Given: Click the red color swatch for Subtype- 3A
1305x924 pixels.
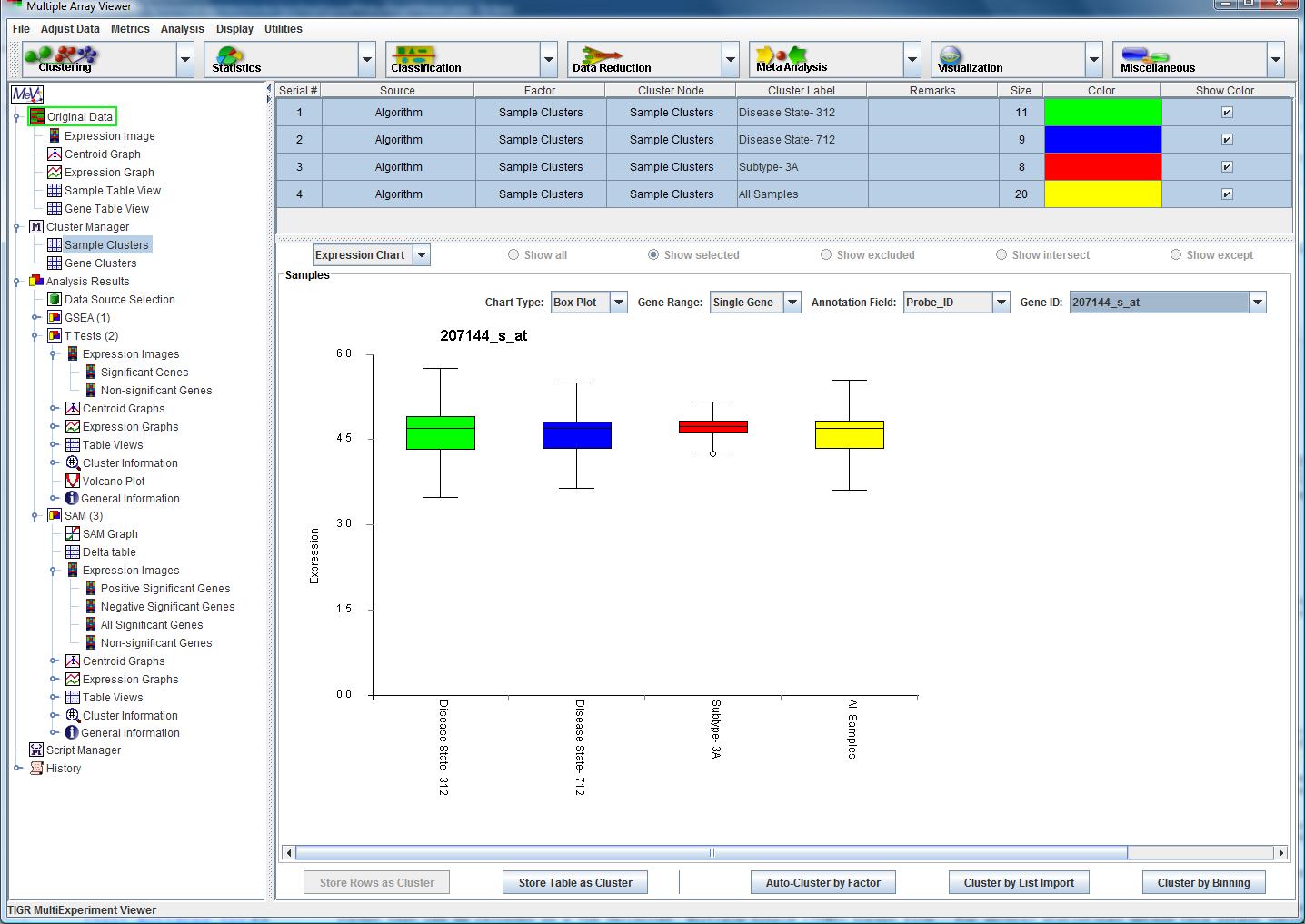Looking at the screenshot, I should 1102,167.
